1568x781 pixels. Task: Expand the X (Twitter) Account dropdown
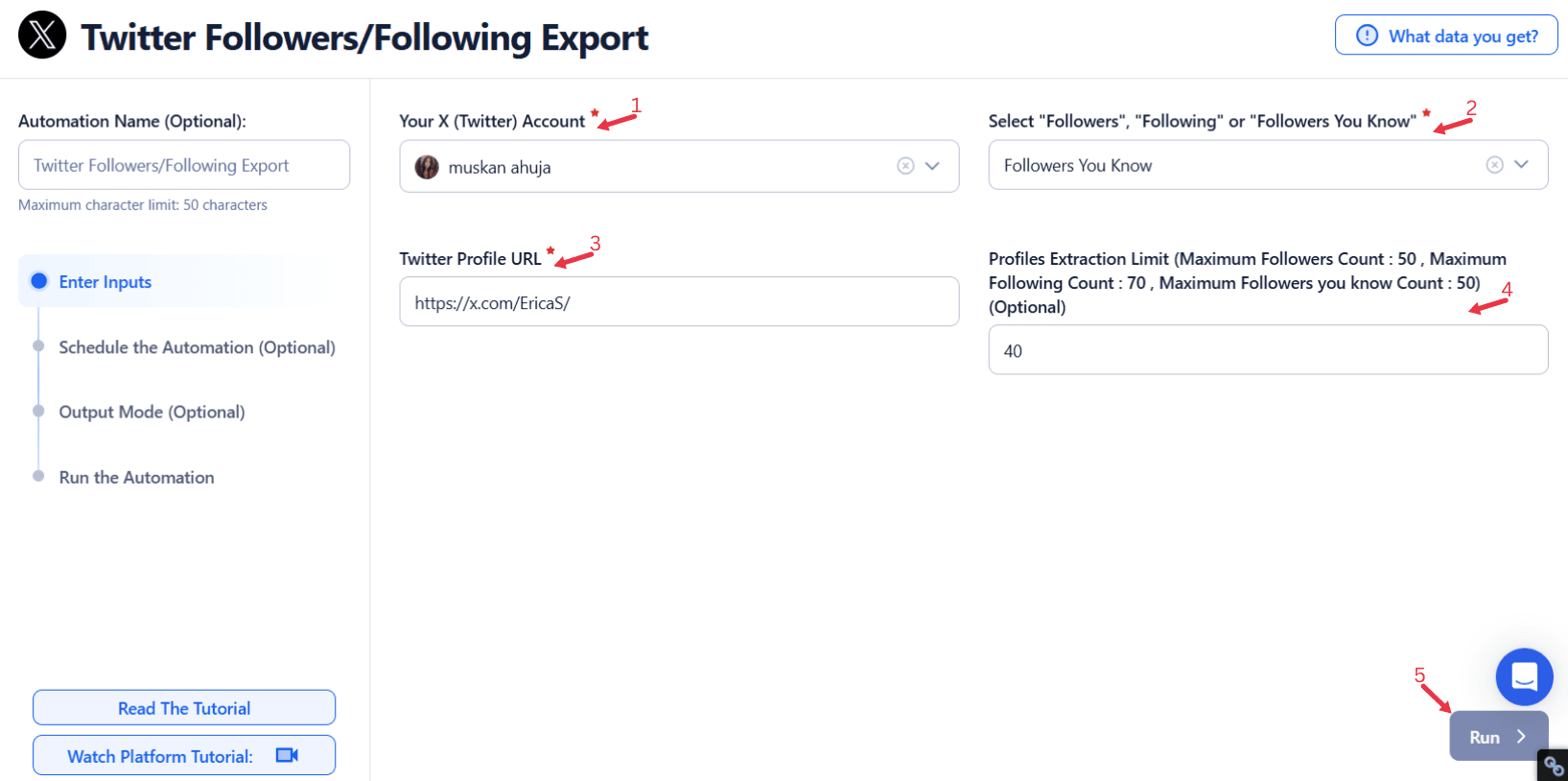(x=932, y=166)
